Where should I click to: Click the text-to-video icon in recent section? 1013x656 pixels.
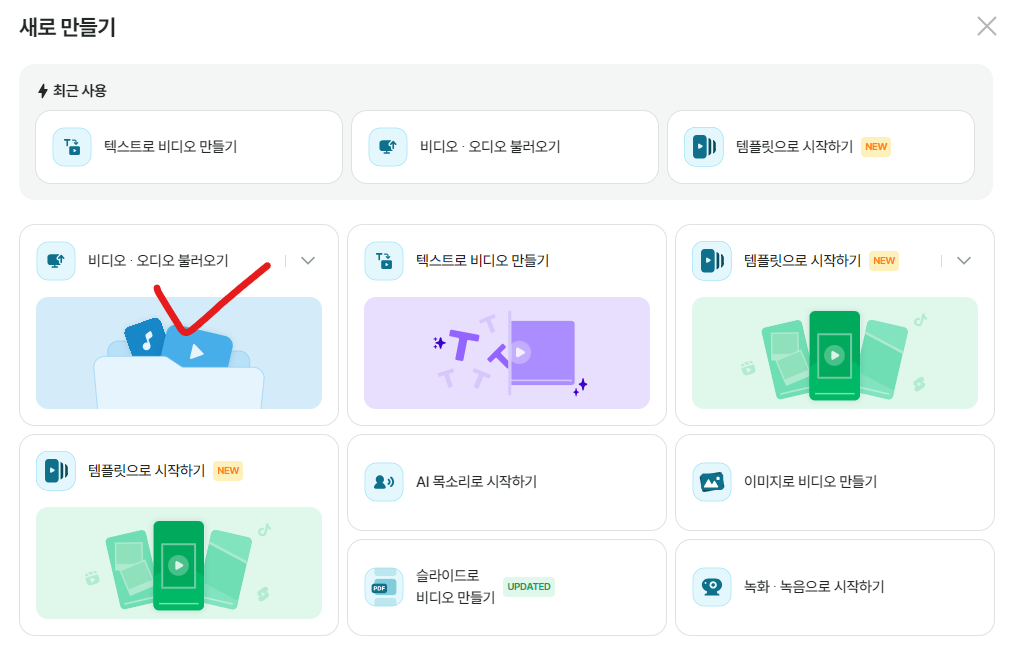(x=71, y=146)
